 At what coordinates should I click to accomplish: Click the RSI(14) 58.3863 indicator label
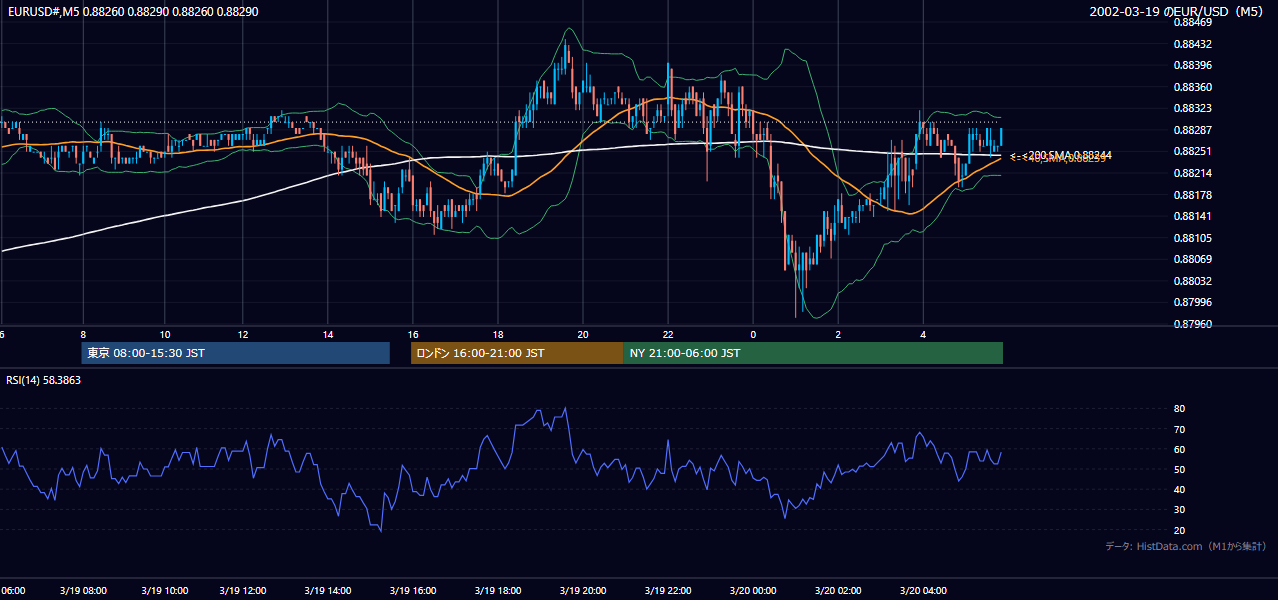[43, 380]
